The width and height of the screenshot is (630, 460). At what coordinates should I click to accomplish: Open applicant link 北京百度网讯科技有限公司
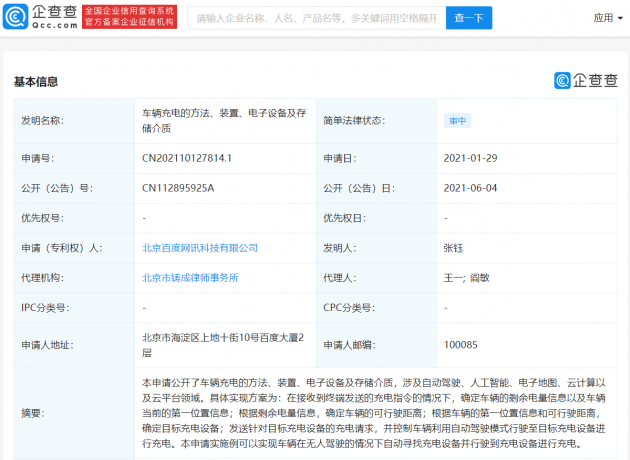[200, 247]
